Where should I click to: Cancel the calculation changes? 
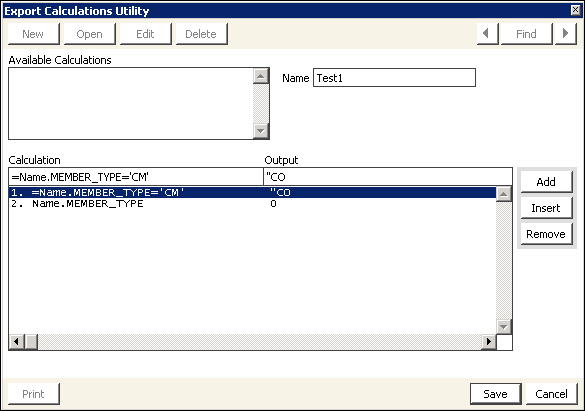551,394
